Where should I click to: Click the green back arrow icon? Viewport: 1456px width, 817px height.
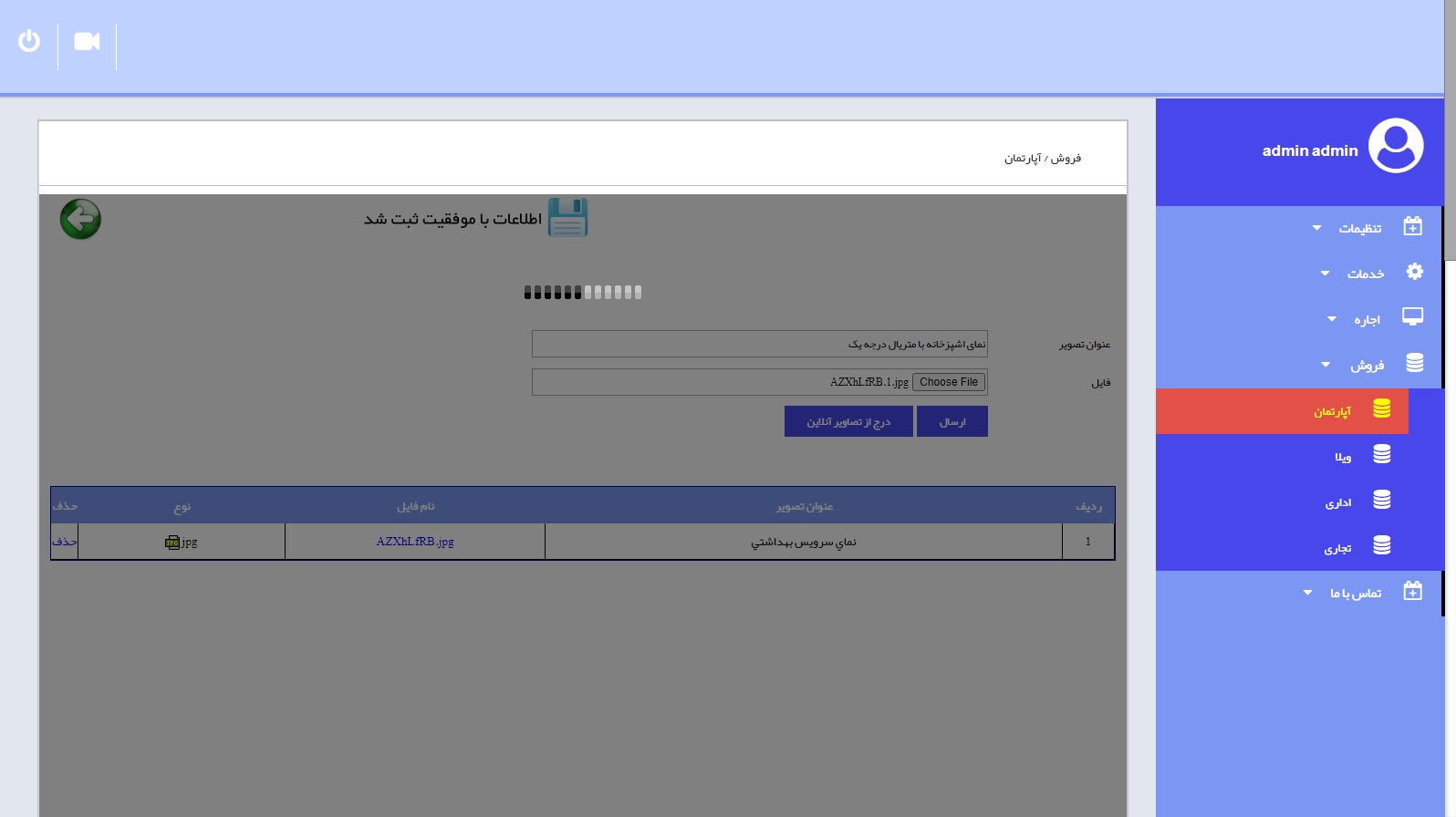80,219
